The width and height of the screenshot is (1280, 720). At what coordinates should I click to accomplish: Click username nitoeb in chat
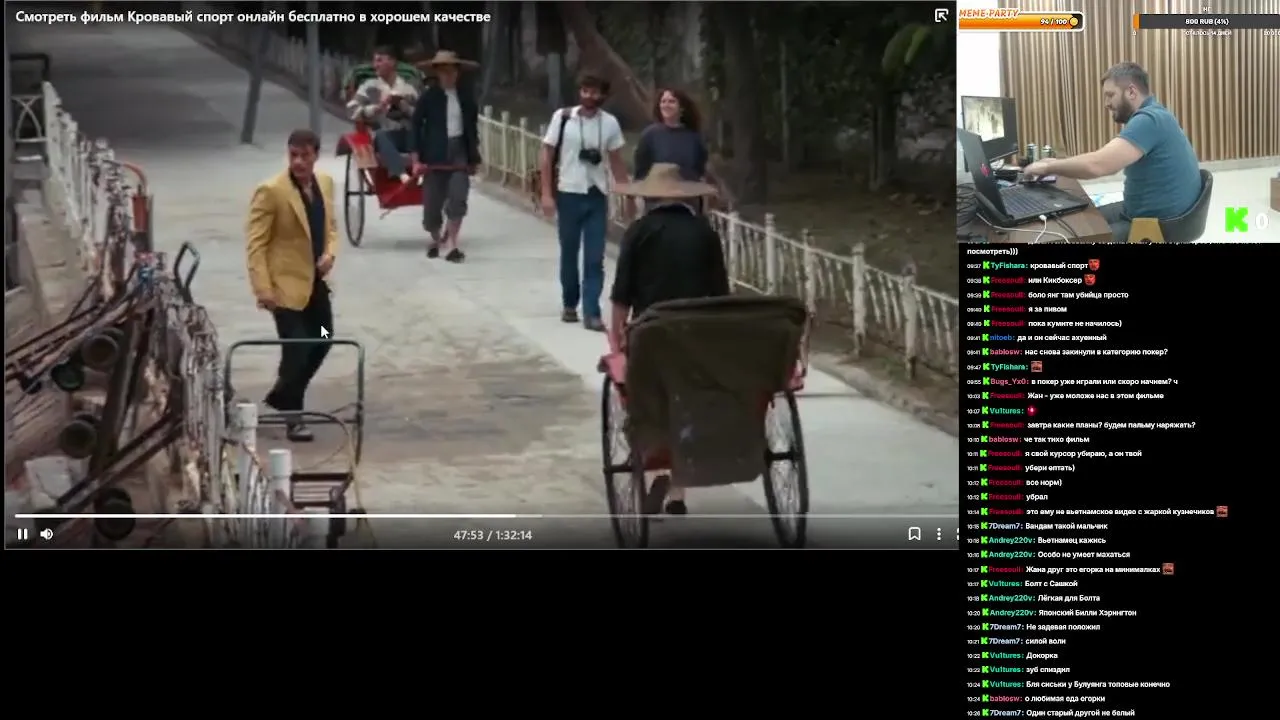click(x=1002, y=338)
